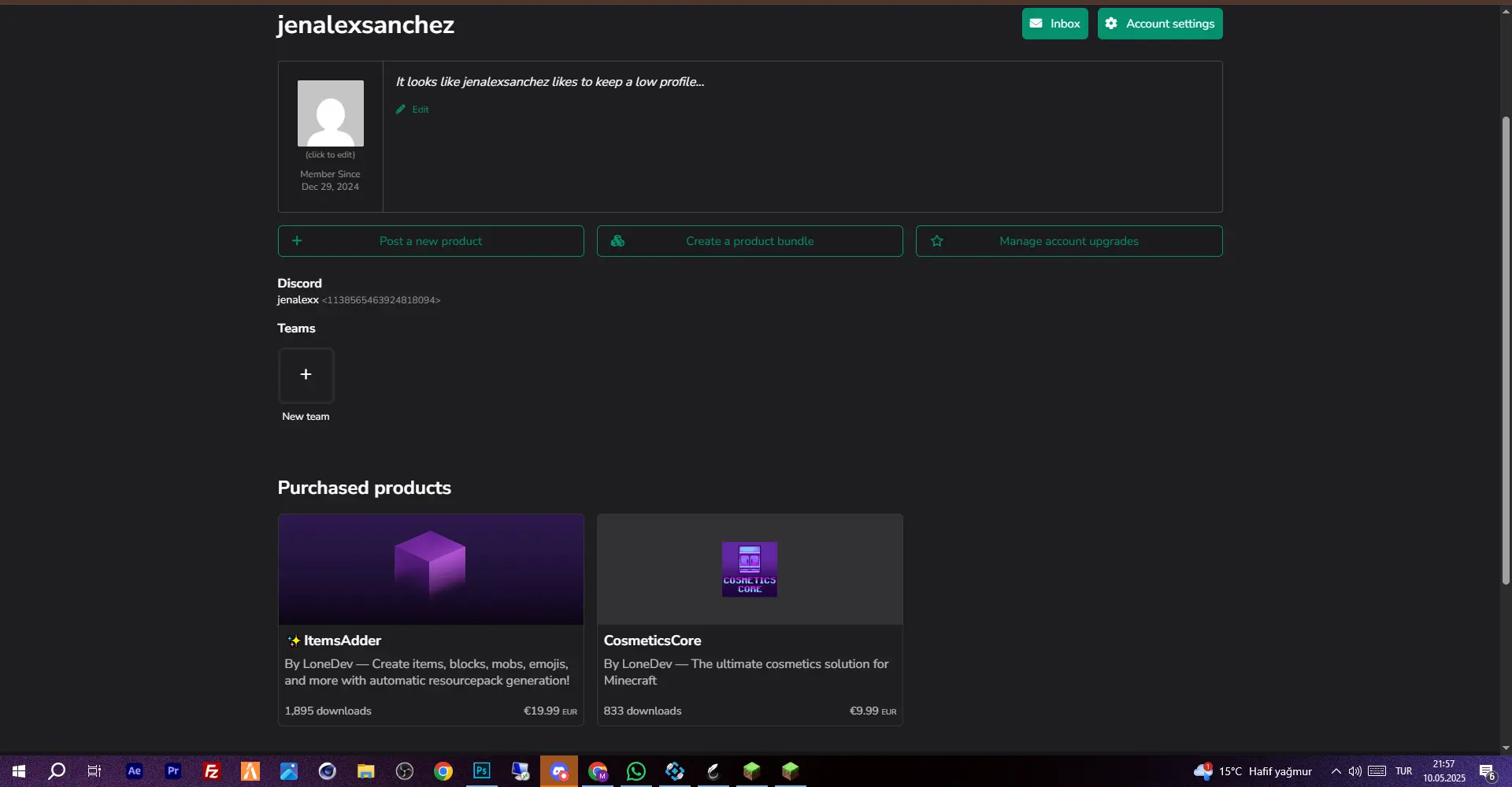The height and width of the screenshot is (787, 1512).
Task: Switch to Photoshop in the taskbar
Action: coord(482,771)
